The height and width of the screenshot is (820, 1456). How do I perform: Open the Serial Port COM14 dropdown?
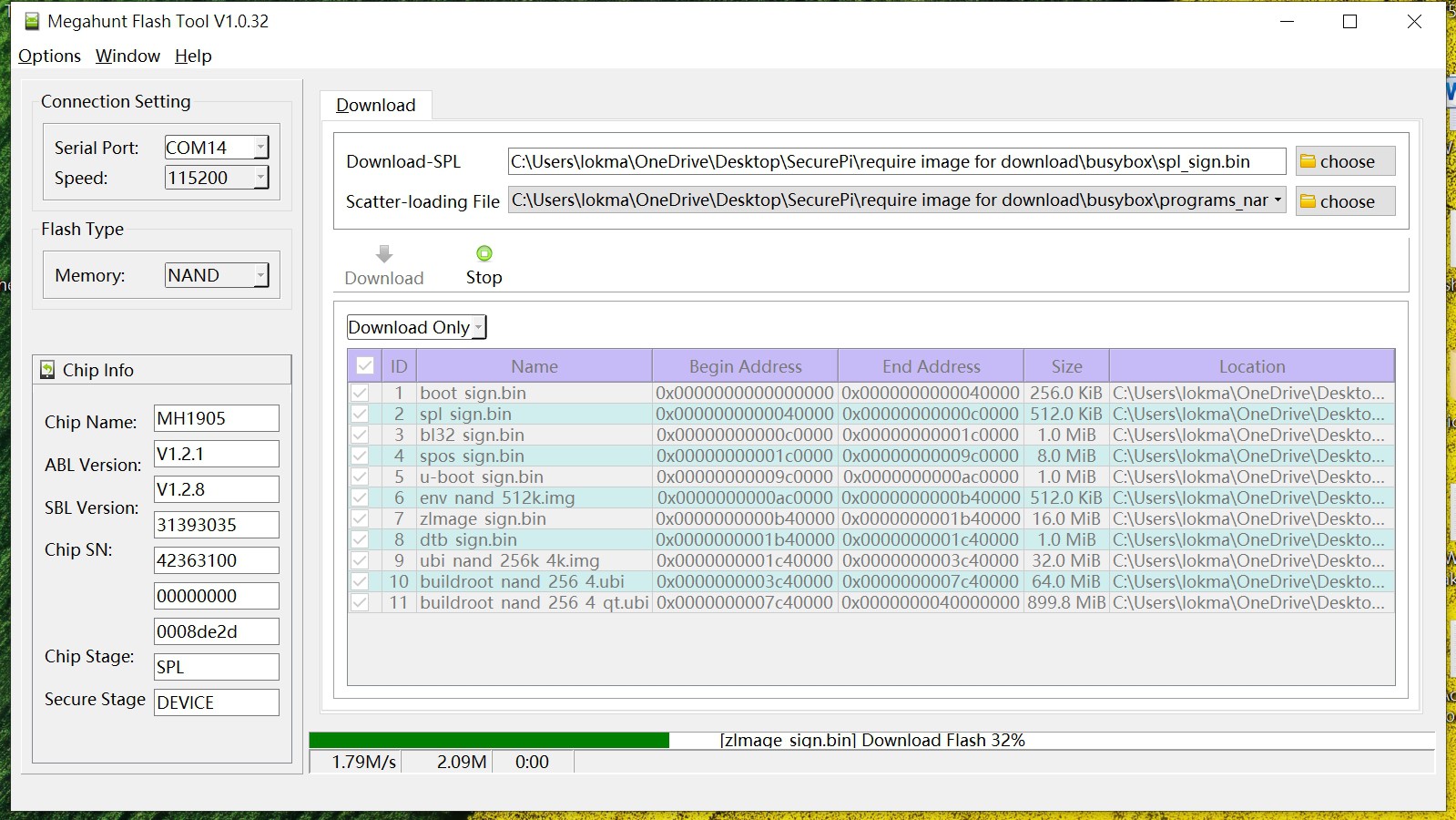pyautogui.click(x=260, y=148)
